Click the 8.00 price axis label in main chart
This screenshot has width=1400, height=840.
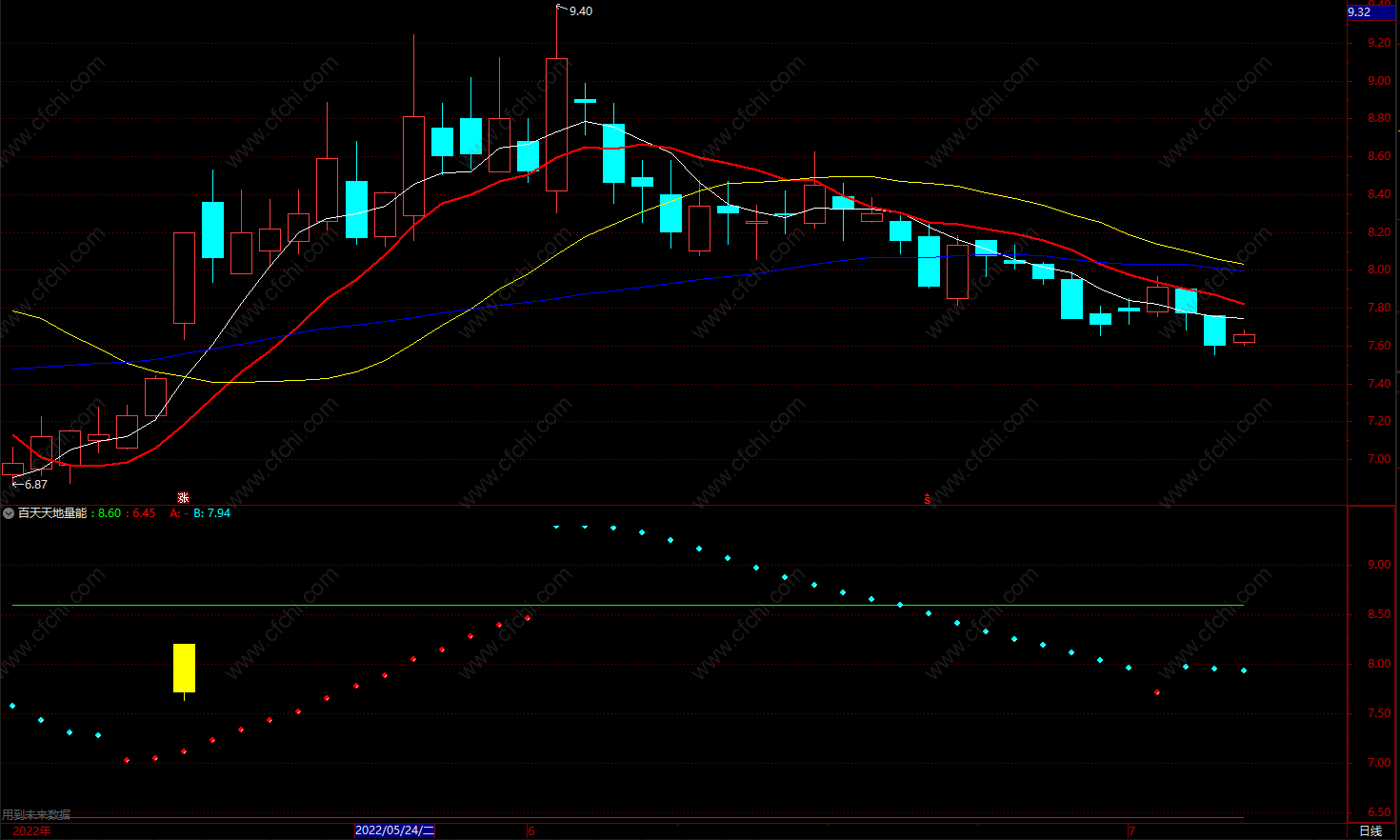coord(1379,270)
